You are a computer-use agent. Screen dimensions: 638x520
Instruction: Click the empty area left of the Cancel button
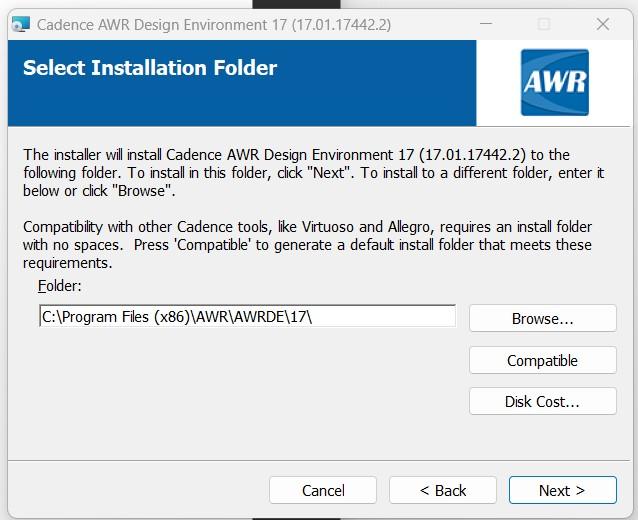click(x=140, y=490)
